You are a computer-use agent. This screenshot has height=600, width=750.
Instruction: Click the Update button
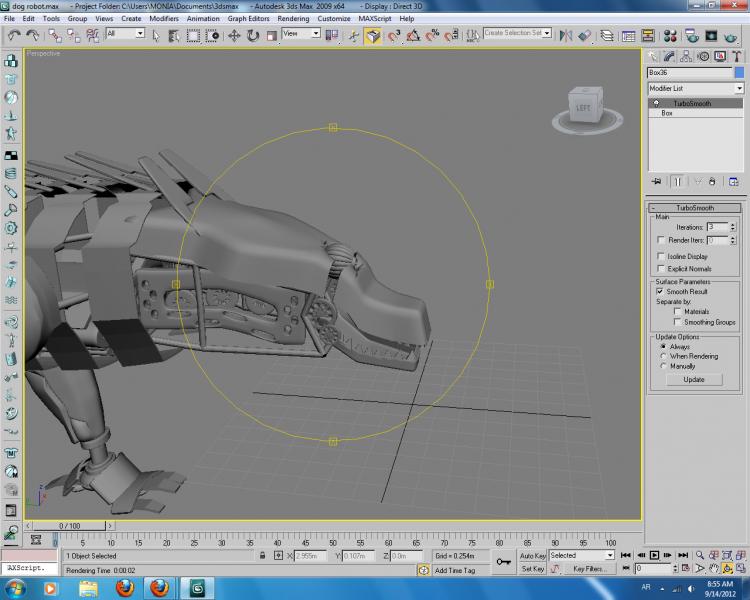click(x=694, y=380)
